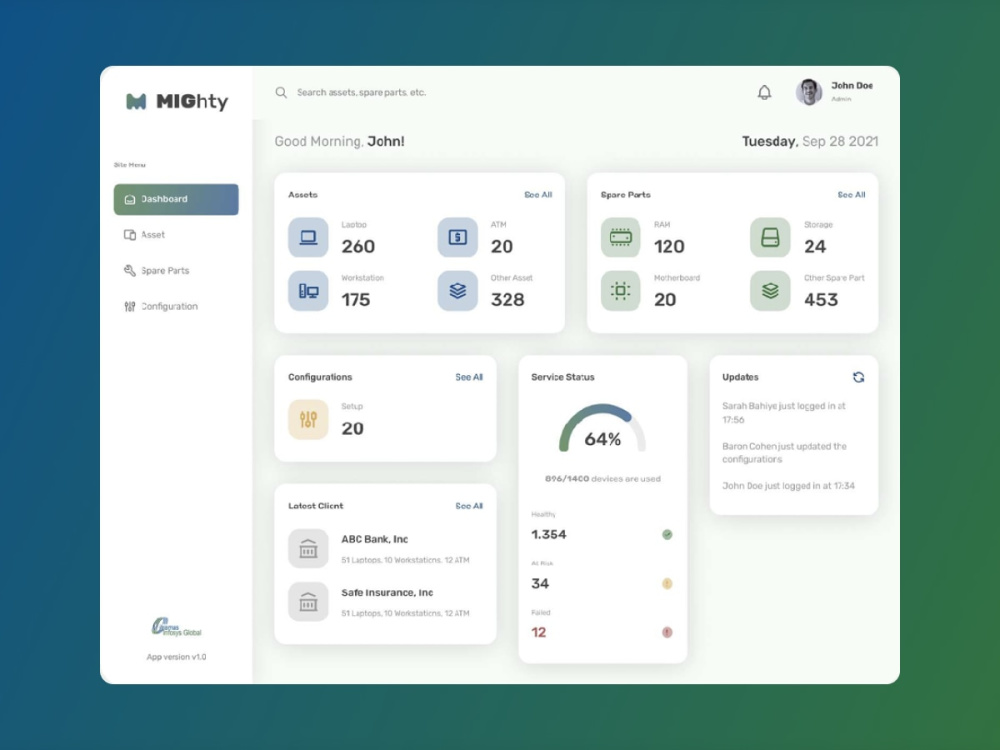This screenshot has height=750, width=1000.
Task: Open the ABC Bank, Inc client
Action: 374,539
